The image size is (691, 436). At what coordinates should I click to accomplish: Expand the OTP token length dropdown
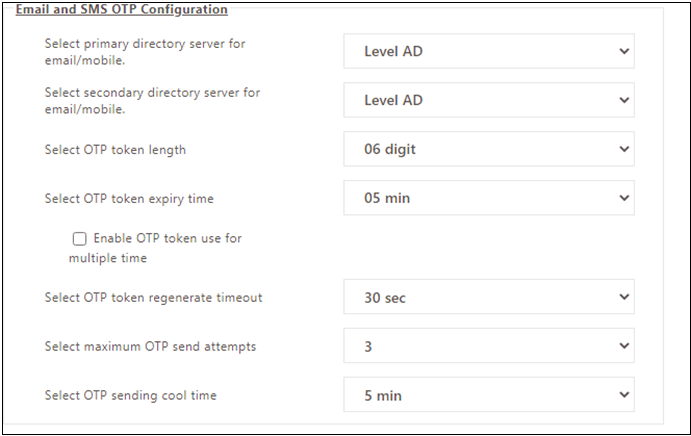click(489, 149)
